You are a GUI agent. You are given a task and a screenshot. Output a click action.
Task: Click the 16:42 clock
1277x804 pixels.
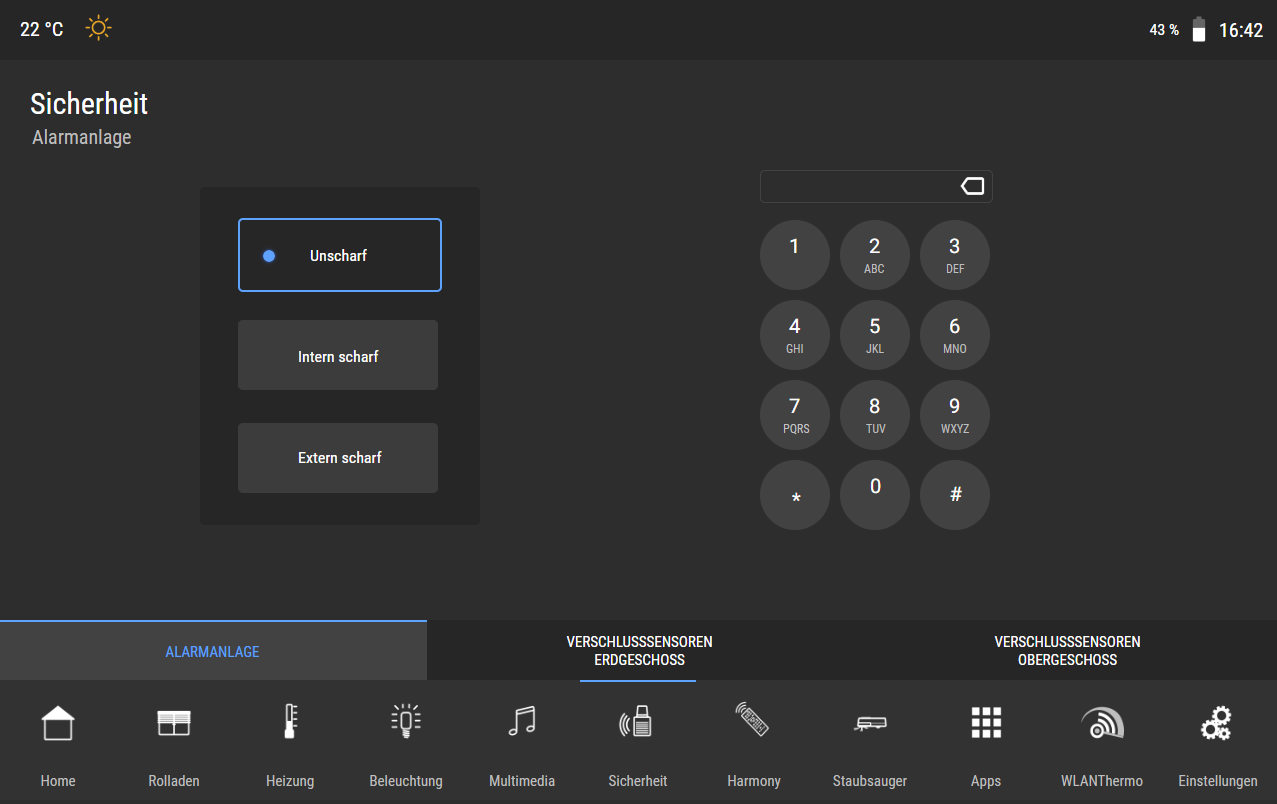pos(1241,30)
